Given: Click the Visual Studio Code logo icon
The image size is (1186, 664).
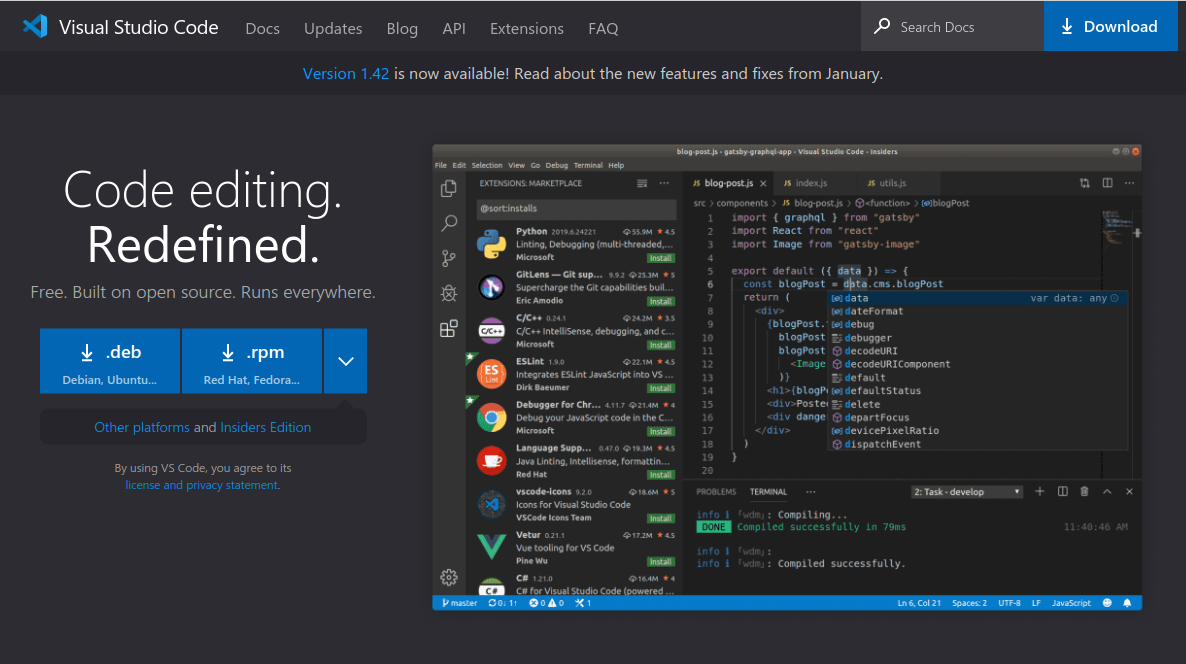Looking at the screenshot, I should click(x=35, y=26).
